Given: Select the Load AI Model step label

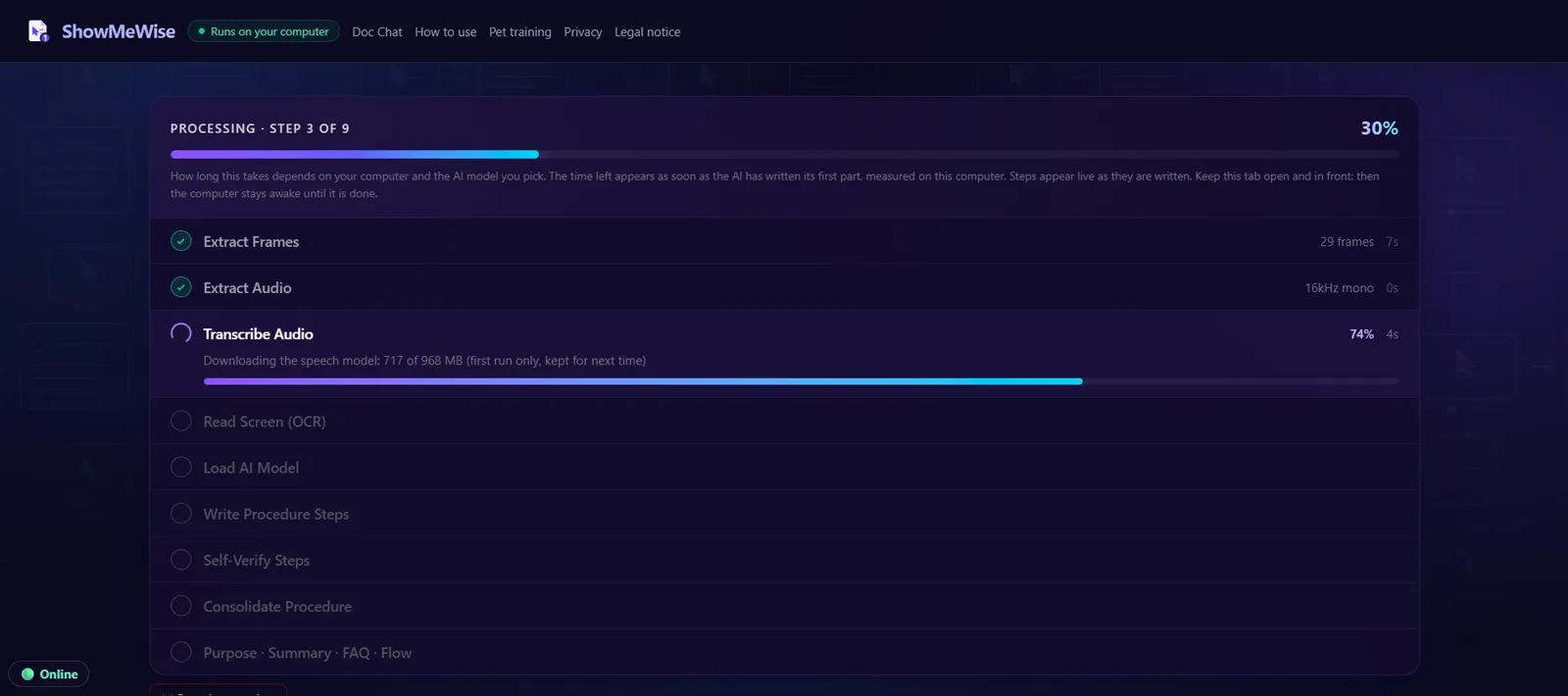Looking at the screenshot, I should pyautogui.click(x=251, y=468).
